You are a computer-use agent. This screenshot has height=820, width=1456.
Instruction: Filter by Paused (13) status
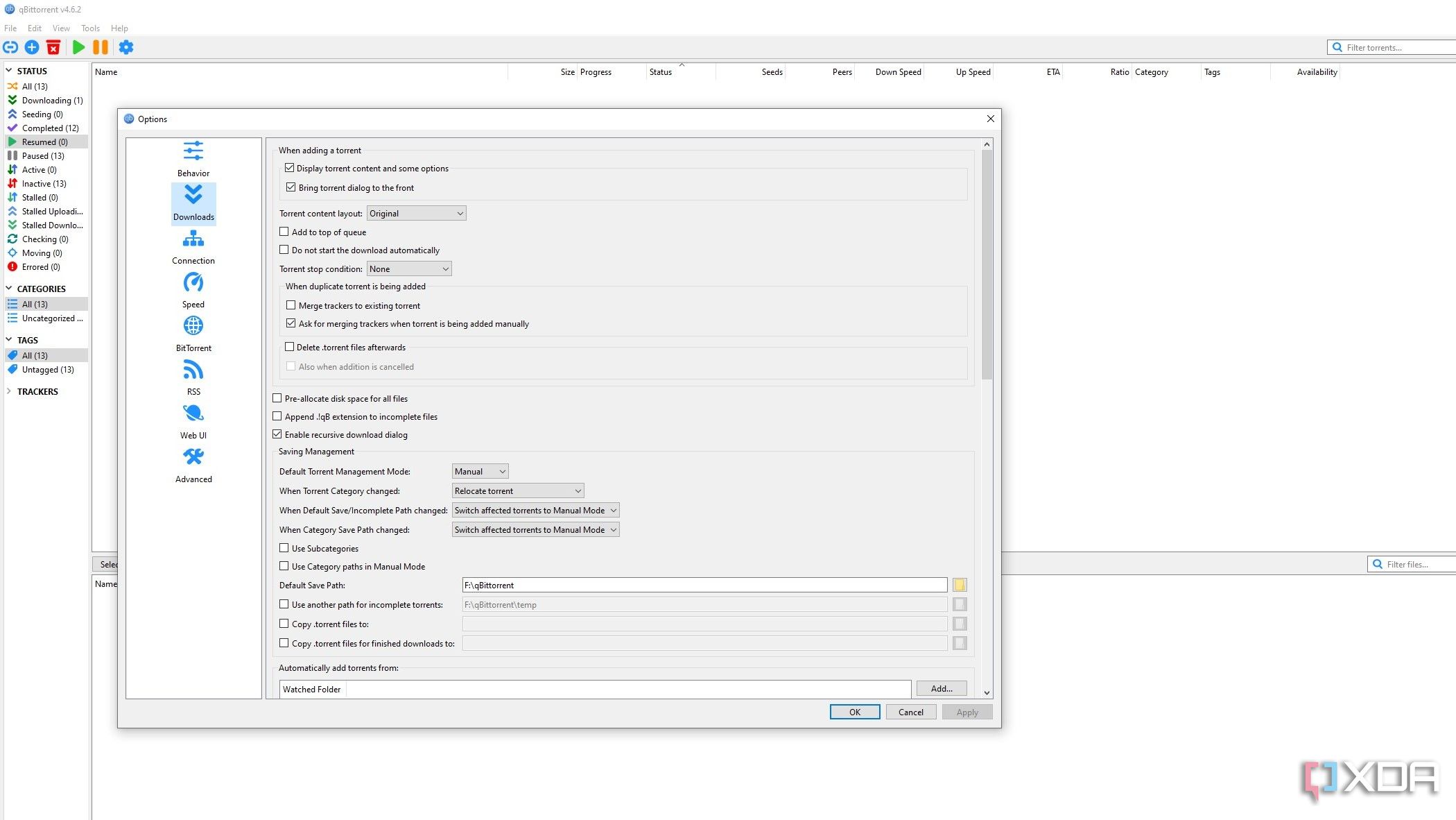(x=46, y=155)
